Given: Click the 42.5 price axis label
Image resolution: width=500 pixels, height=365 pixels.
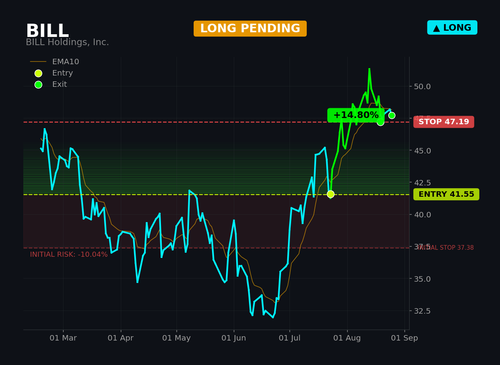Looking at the screenshot, I should pyautogui.click(x=422, y=183).
